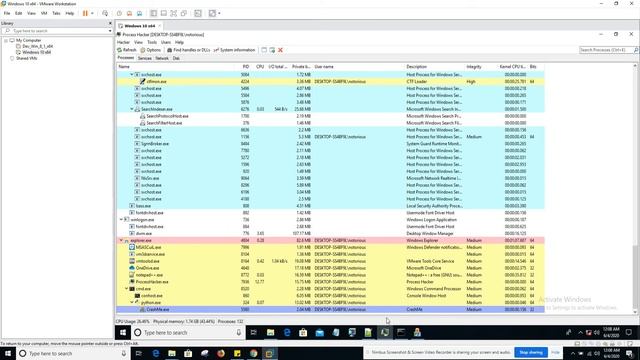Screen dimensions: 640x360
Task: Open Microsoft Edge in guest taskbar
Action: coord(287,333)
